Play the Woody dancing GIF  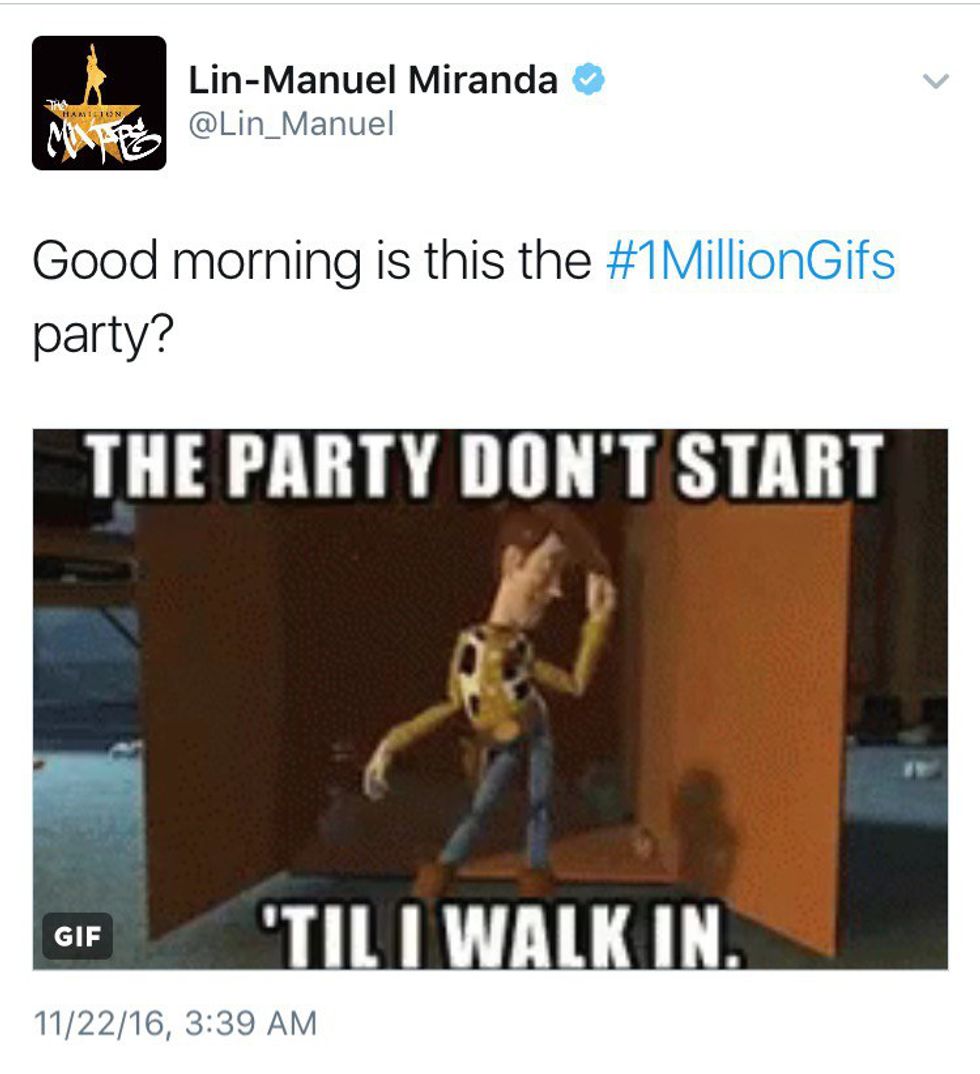coord(490,699)
